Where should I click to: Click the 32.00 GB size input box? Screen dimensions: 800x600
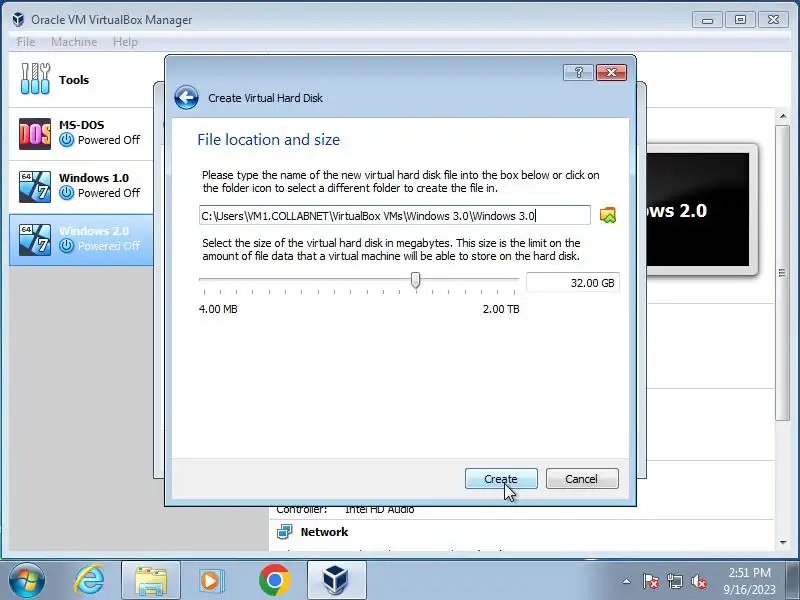tap(573, 283)
